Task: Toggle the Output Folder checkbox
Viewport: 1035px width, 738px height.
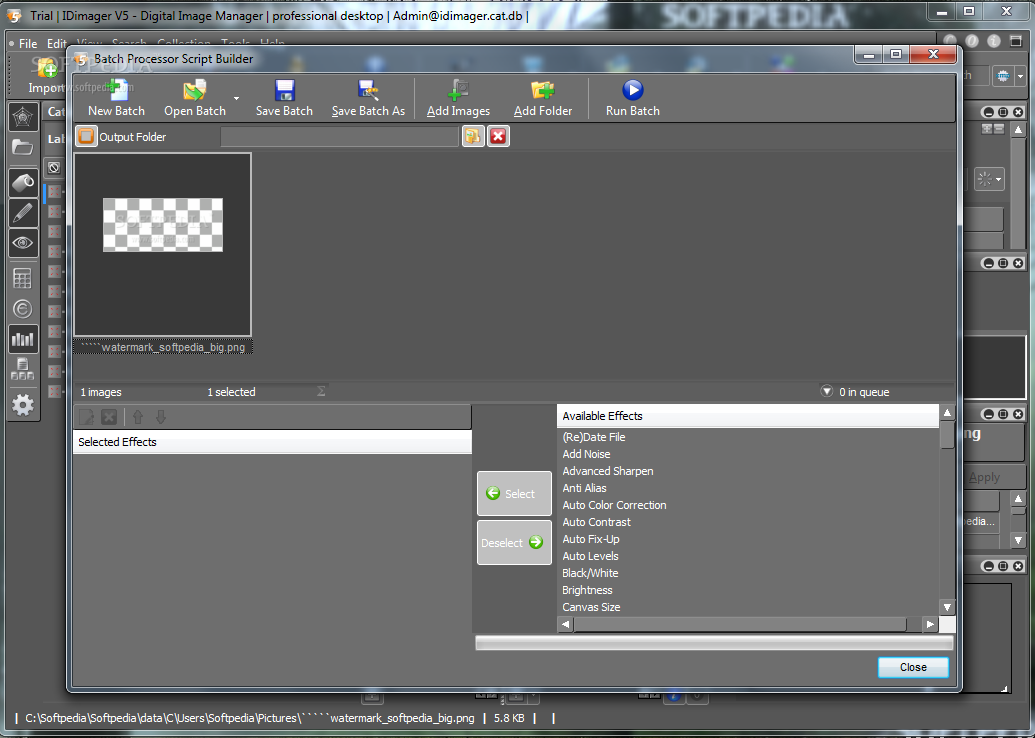Action: (x=86, y=137)
